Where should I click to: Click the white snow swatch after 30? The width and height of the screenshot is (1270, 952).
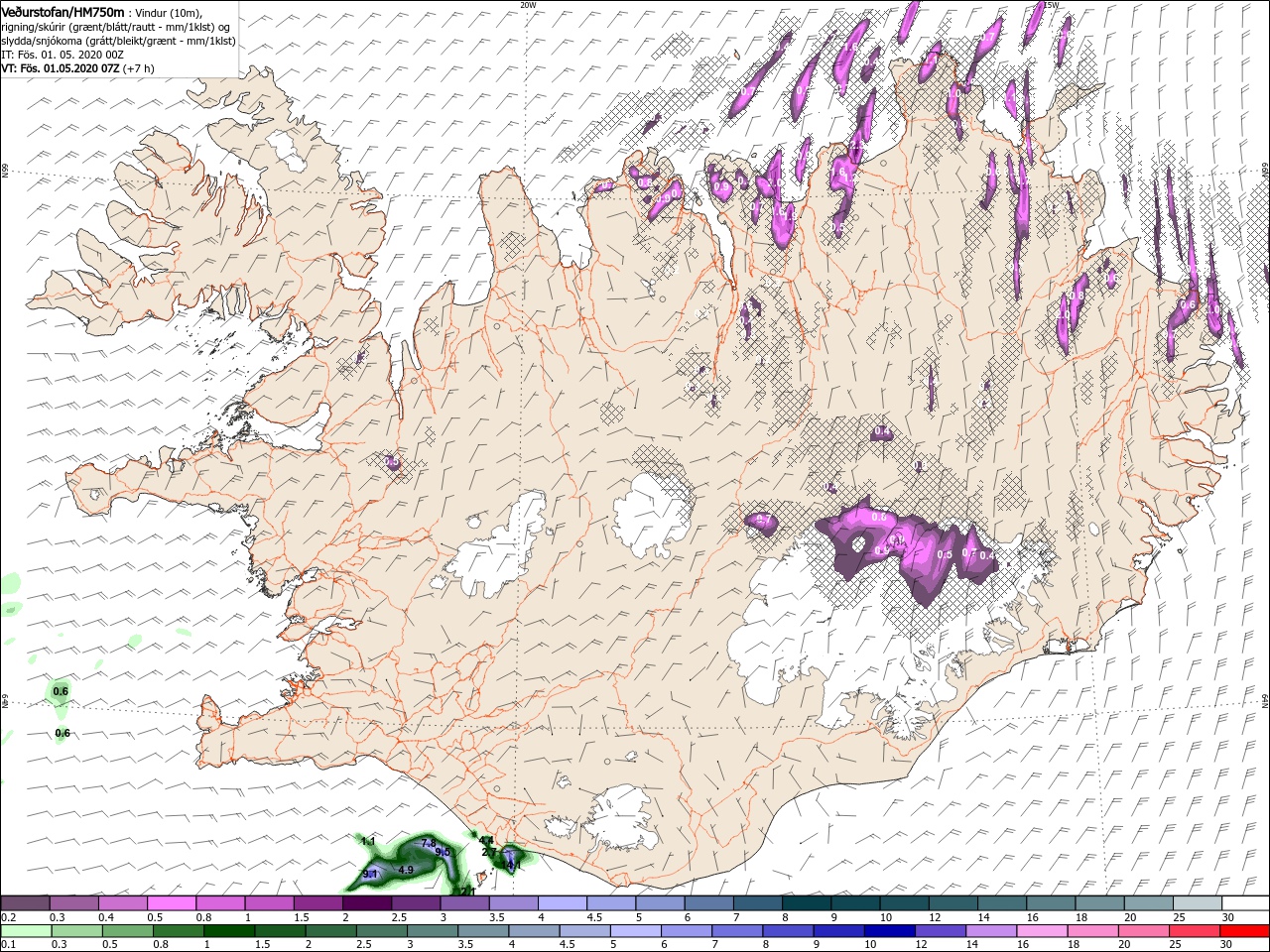click(x=1245, y=903)
